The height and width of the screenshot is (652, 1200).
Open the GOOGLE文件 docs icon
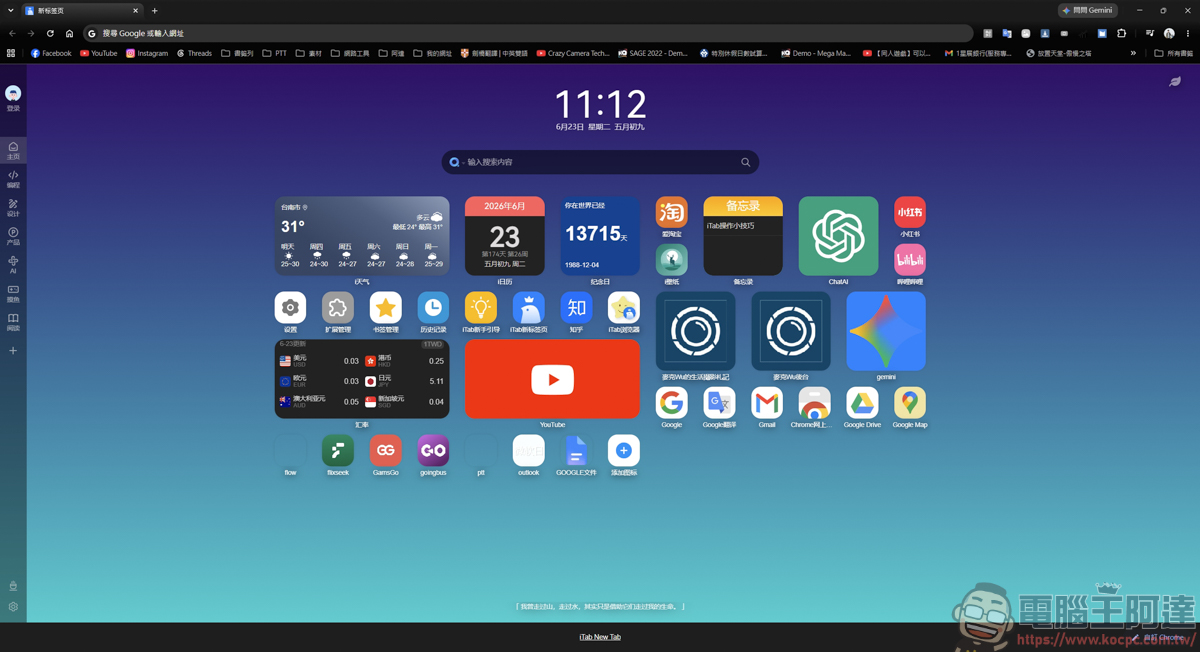(576, 451)
